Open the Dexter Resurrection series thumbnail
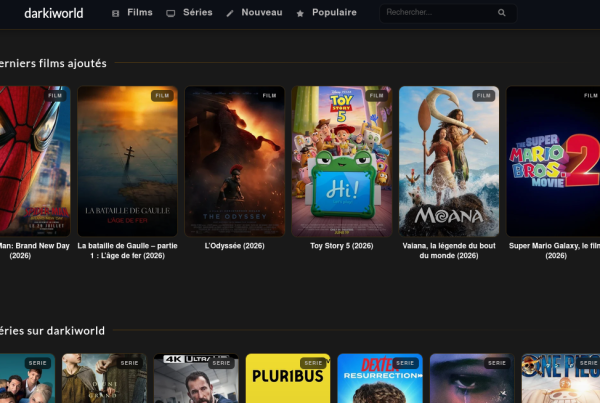Image resolution: width=600 pixels, height=403 pixels. coord(380,378)
